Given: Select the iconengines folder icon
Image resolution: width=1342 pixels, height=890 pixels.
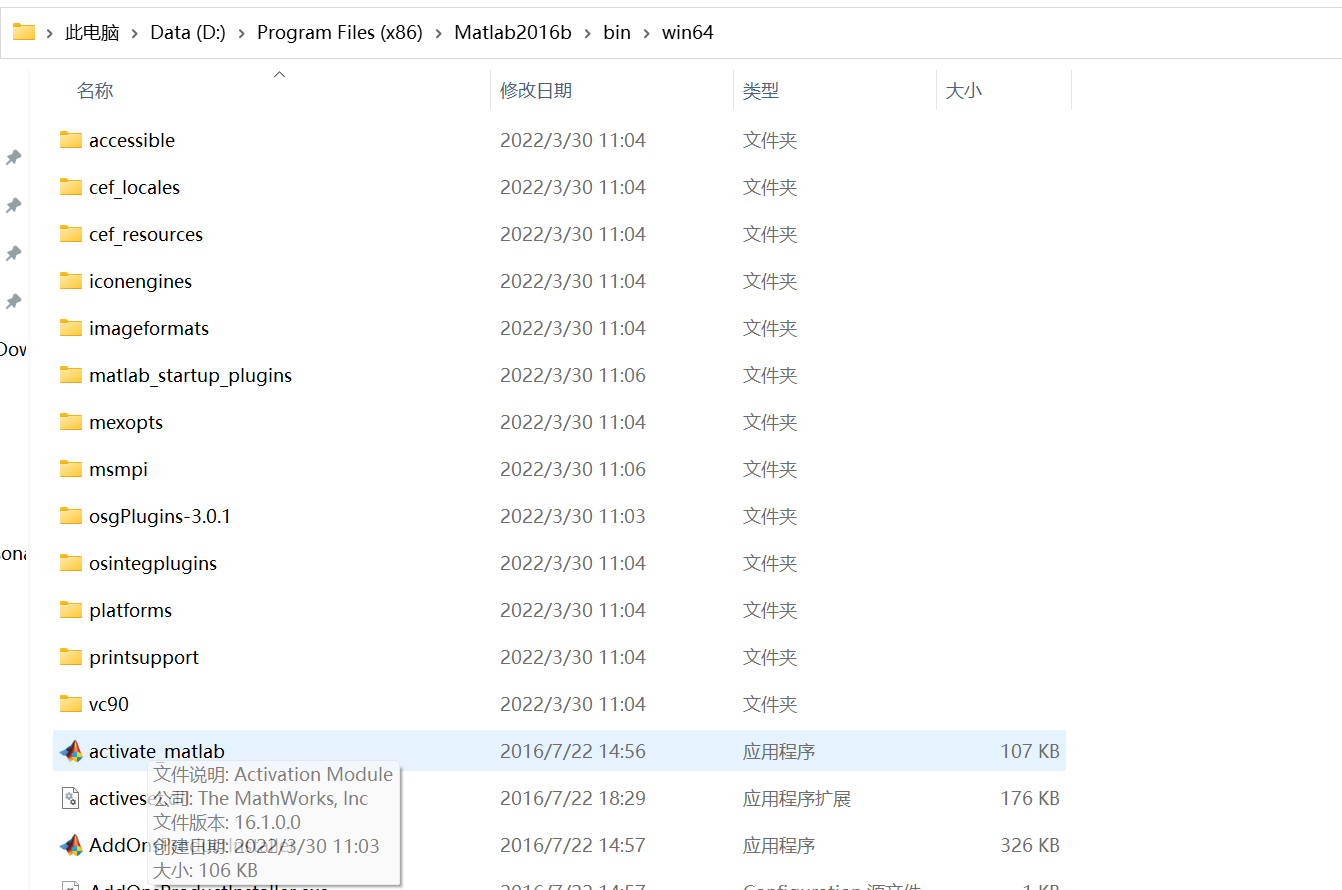Looking at the screenshot, I should (70, 281).
